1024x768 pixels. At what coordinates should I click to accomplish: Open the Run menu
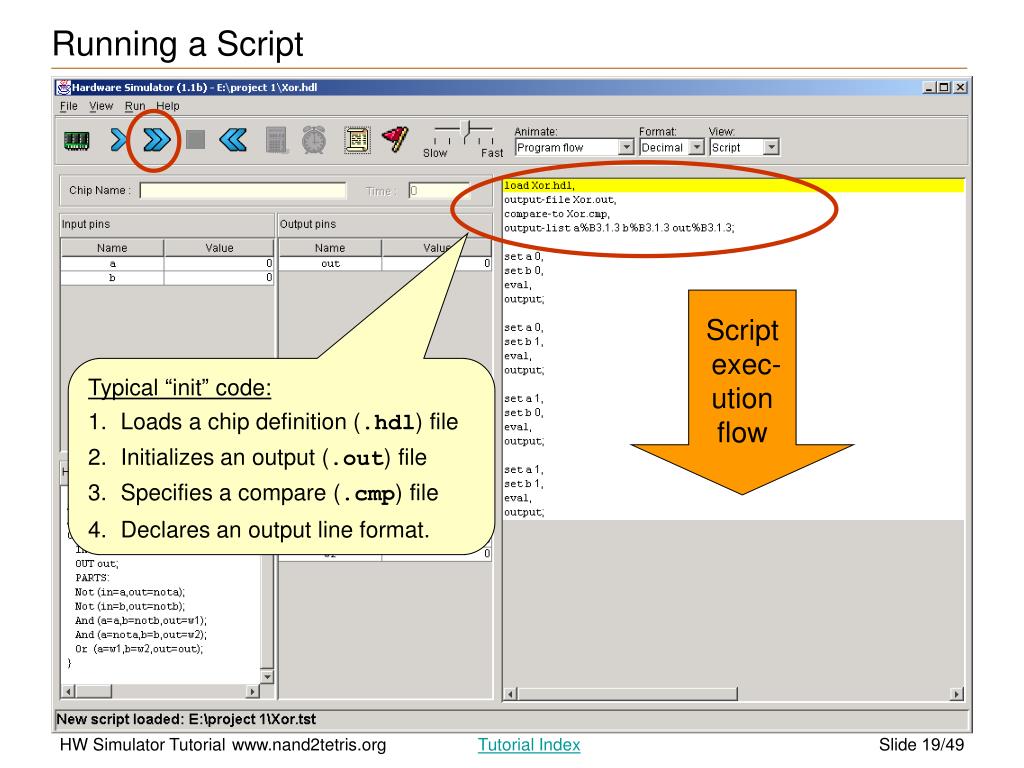click(135, 106)
